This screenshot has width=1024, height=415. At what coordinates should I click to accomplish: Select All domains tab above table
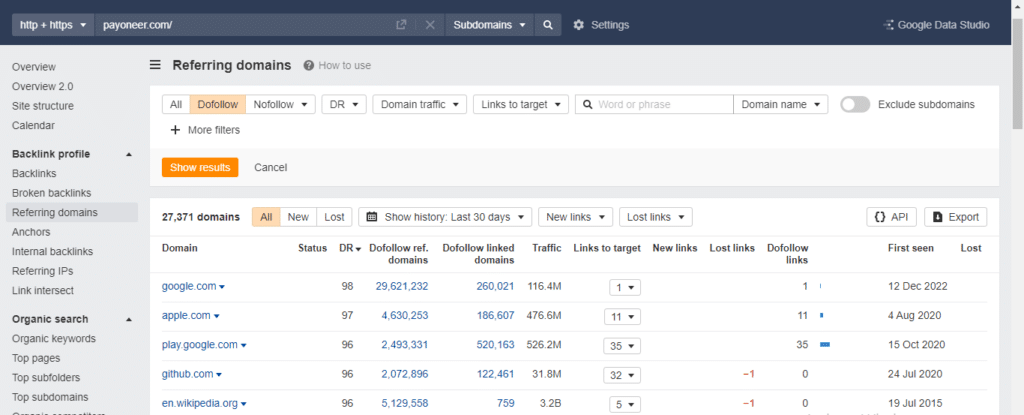coord(266,217)
